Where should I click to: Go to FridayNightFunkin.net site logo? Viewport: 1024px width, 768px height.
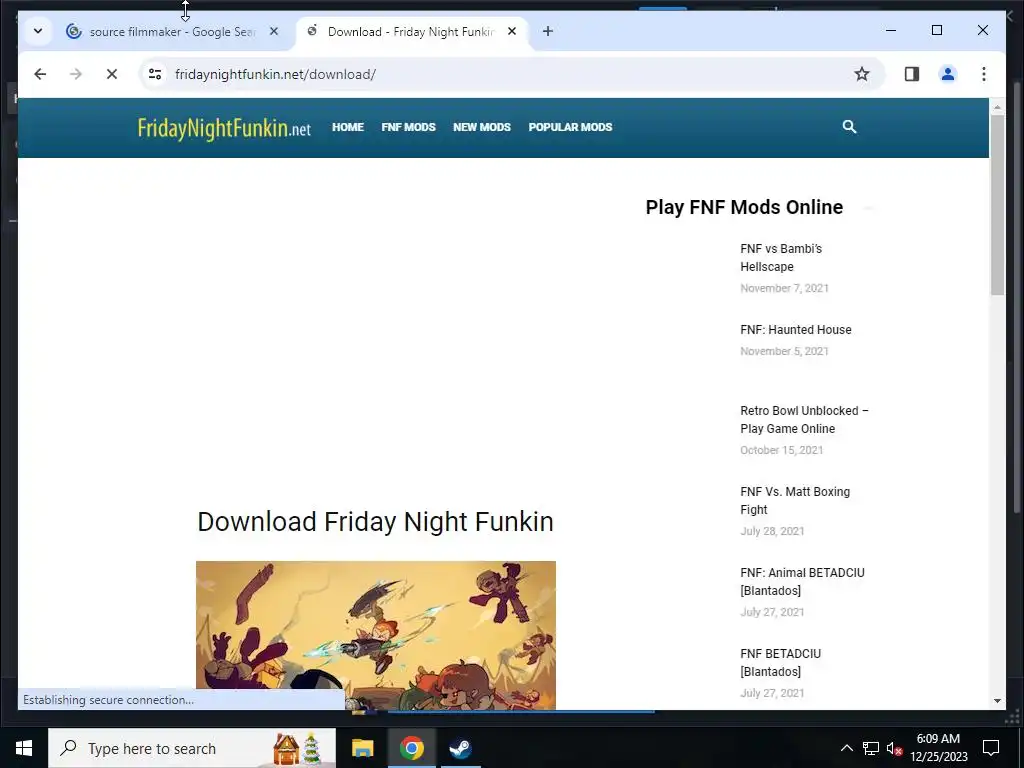tap(224, 128)
